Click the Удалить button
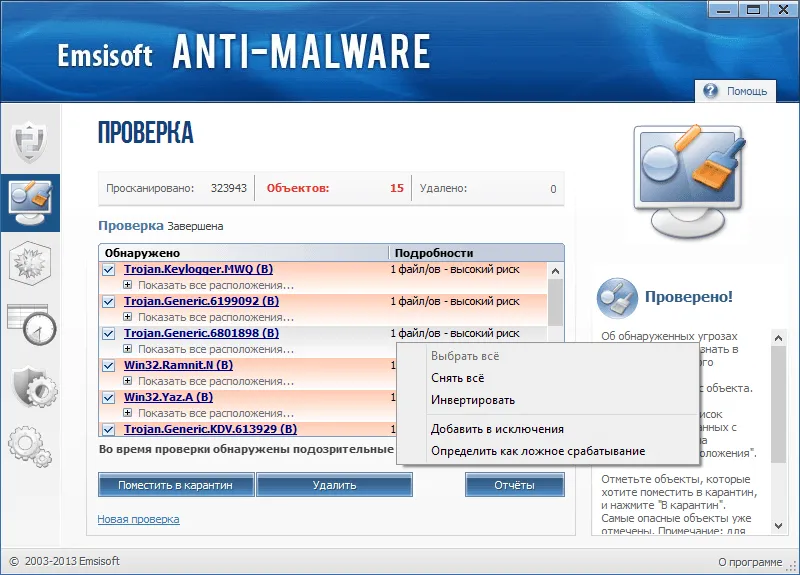Screen dimensions: 800x575 point(334,485)
